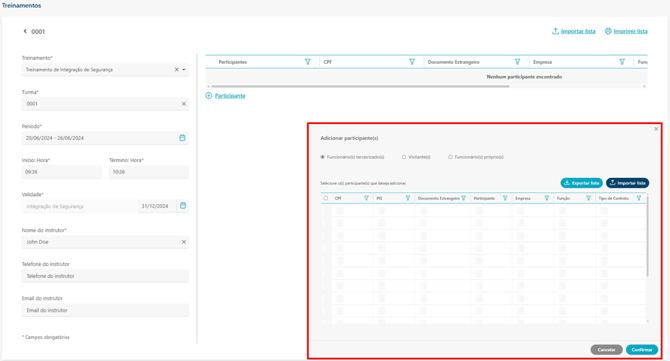Close the Adicionar participante(s) dialog
Viewport: 670px width, 361px height.
tap(656, 129)
